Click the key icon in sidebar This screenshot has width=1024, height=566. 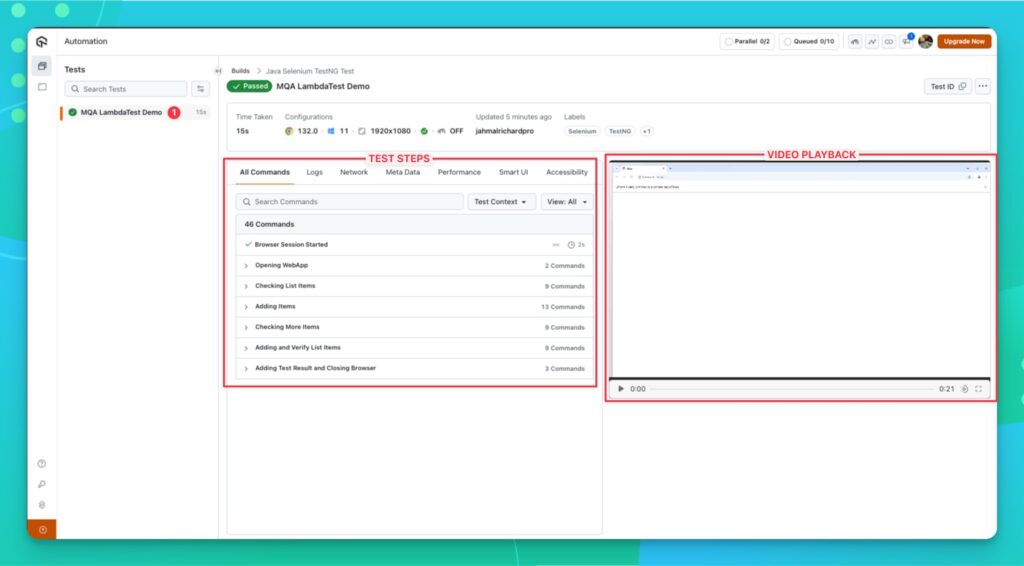click(42, 484)
